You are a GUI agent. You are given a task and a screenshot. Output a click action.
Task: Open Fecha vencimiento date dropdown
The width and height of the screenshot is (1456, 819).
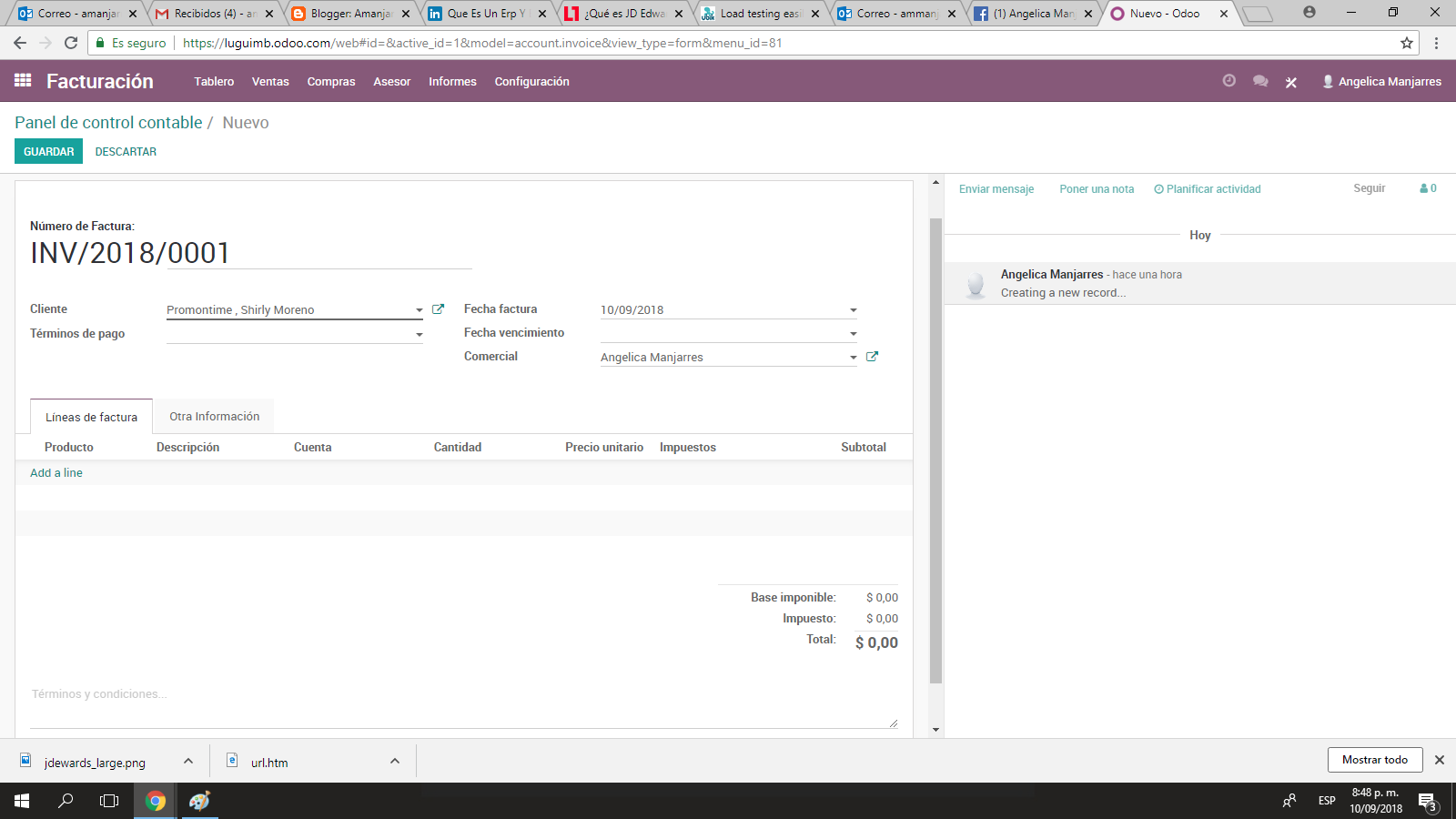(854, 334)
